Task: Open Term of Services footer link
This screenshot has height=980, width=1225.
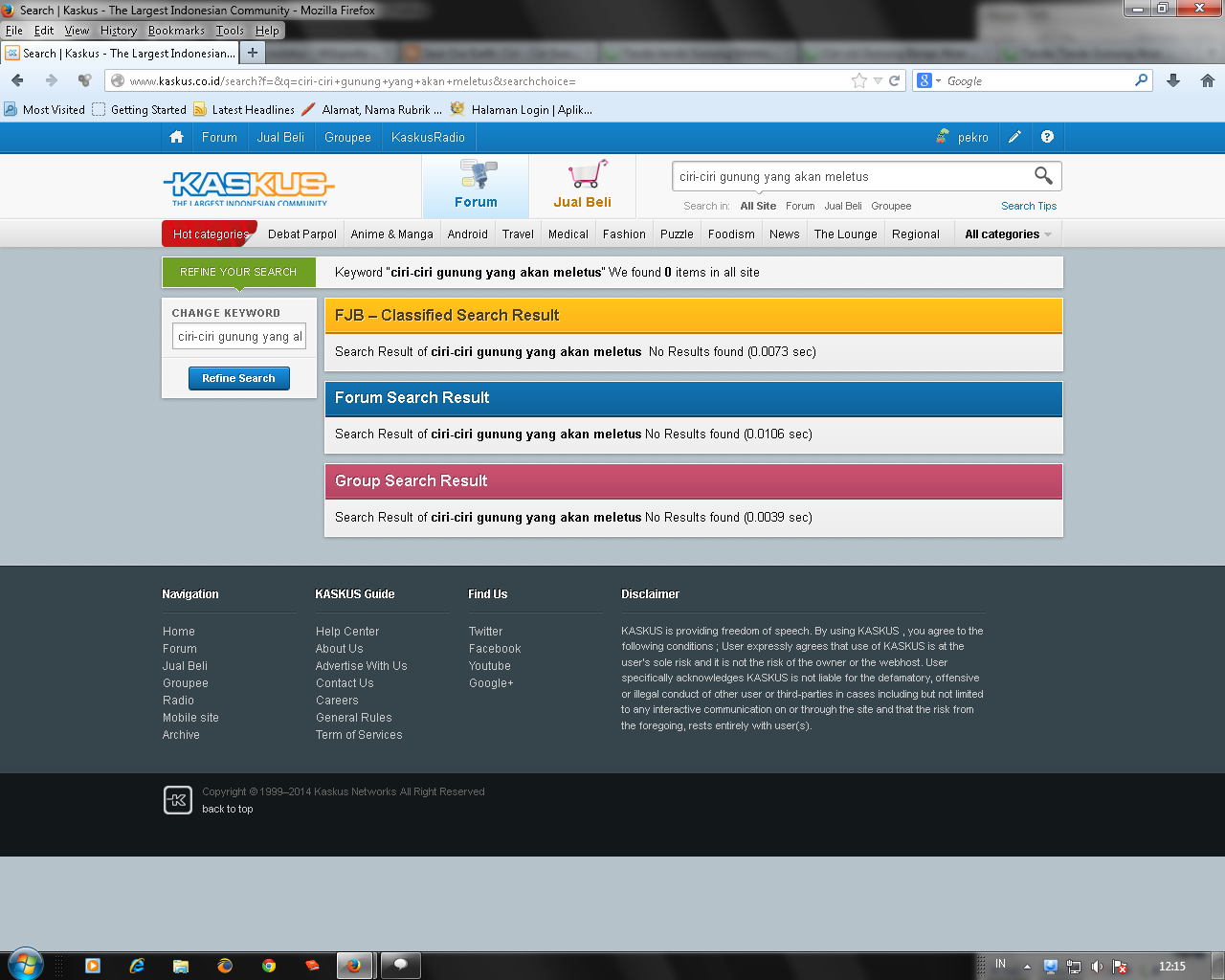Action: point(359,735)
